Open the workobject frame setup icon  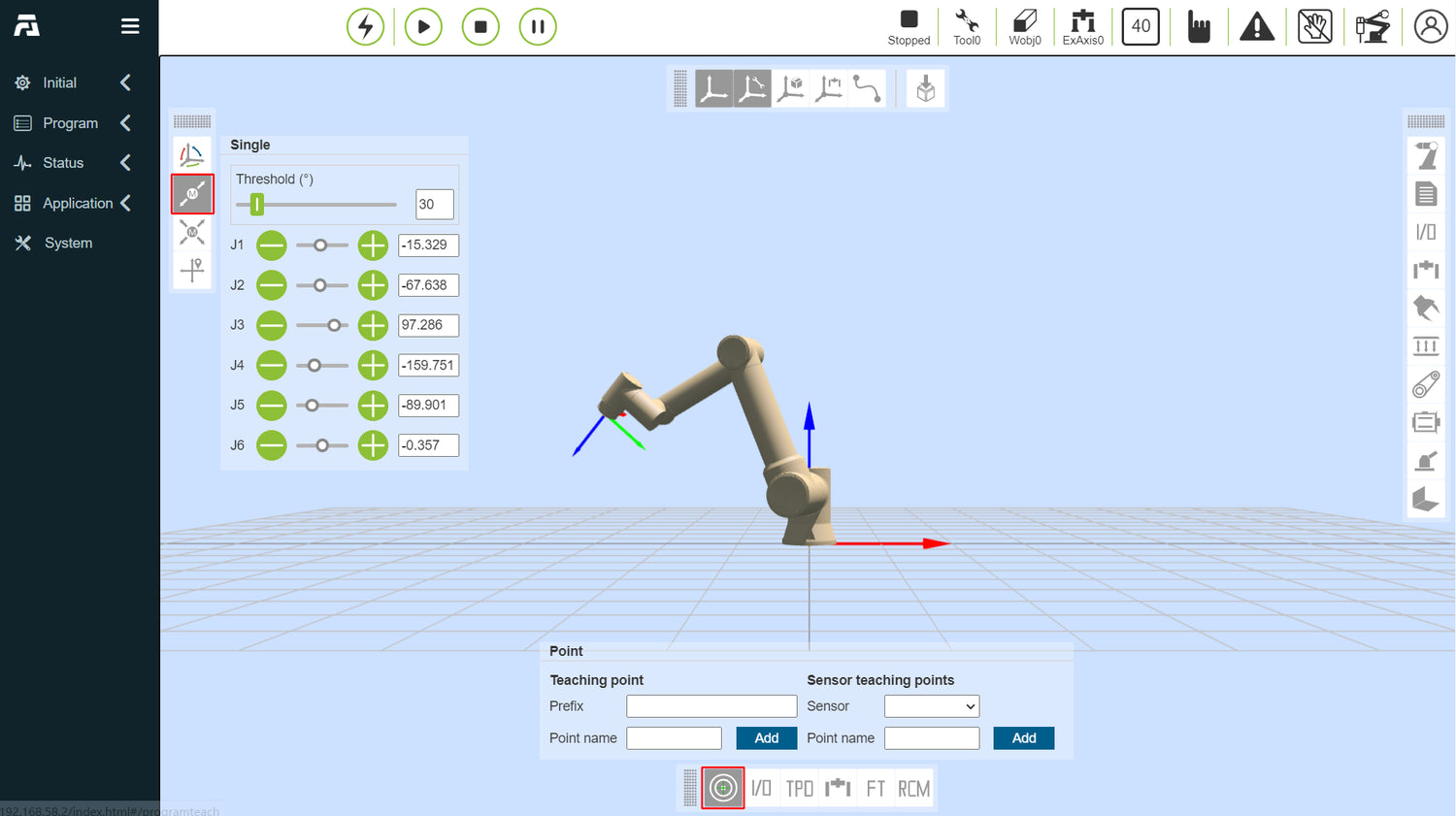(791, 88)
